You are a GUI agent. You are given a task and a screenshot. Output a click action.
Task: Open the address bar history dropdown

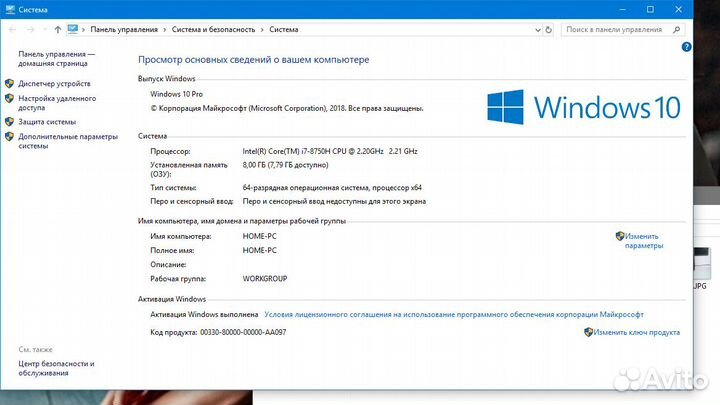click(x=538, y=30)
